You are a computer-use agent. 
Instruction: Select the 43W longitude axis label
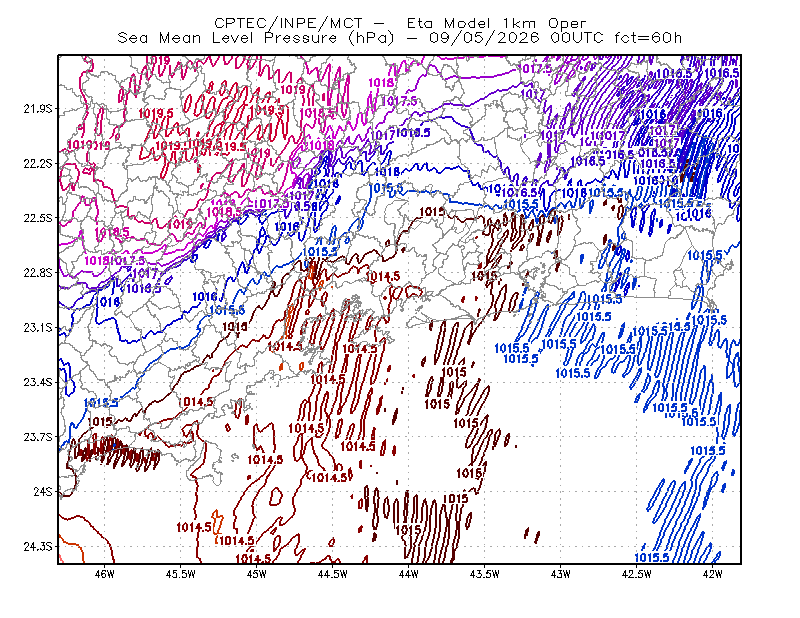pyautogui.click(x=560, y=574)
